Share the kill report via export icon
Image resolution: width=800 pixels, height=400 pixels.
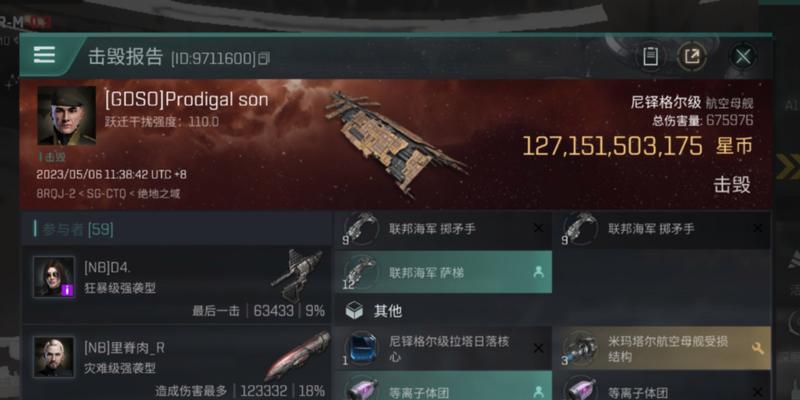click(692, 56)
